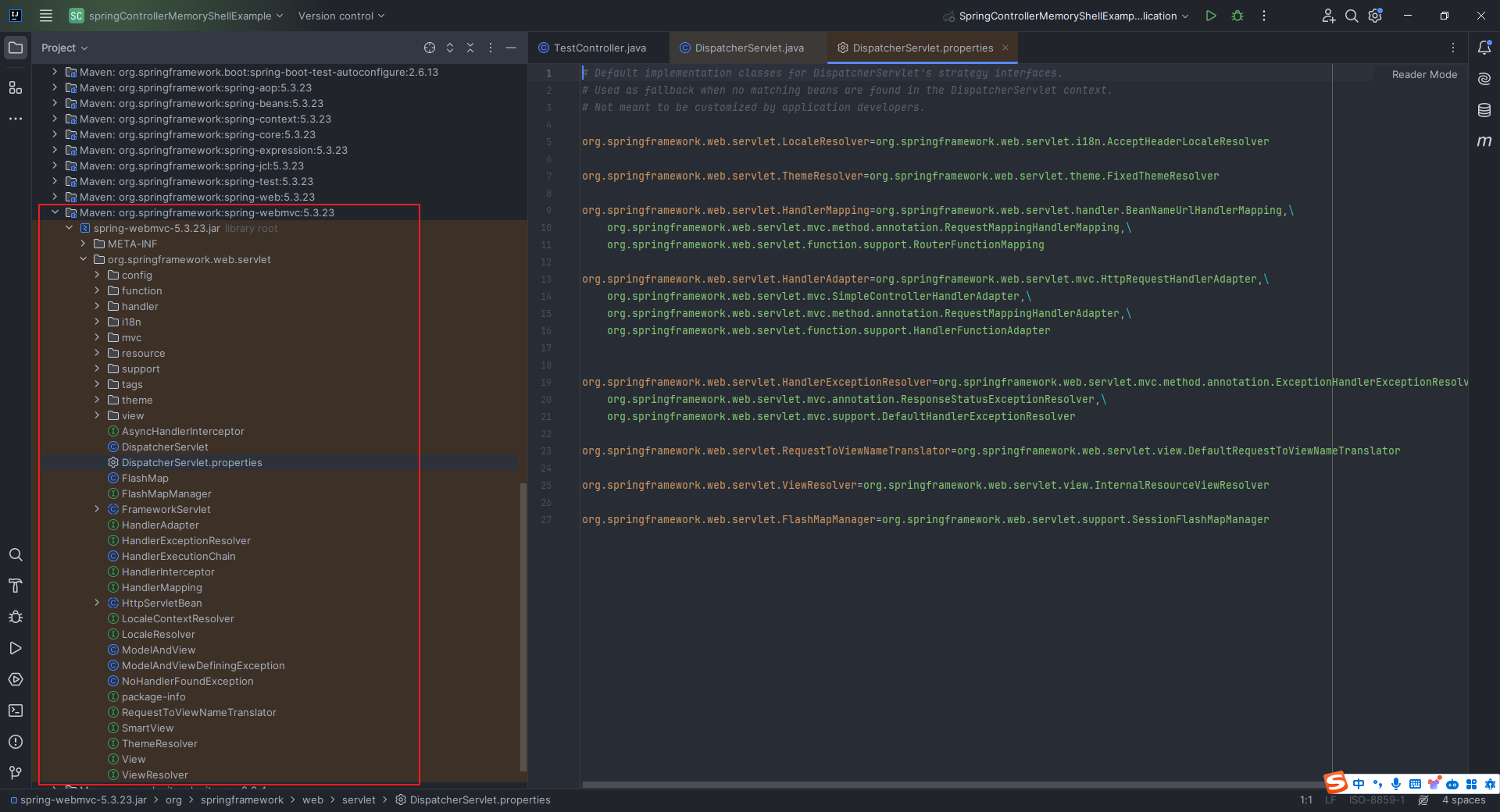
Task: Select opened file locate target icon
Action: click(430, 48)
